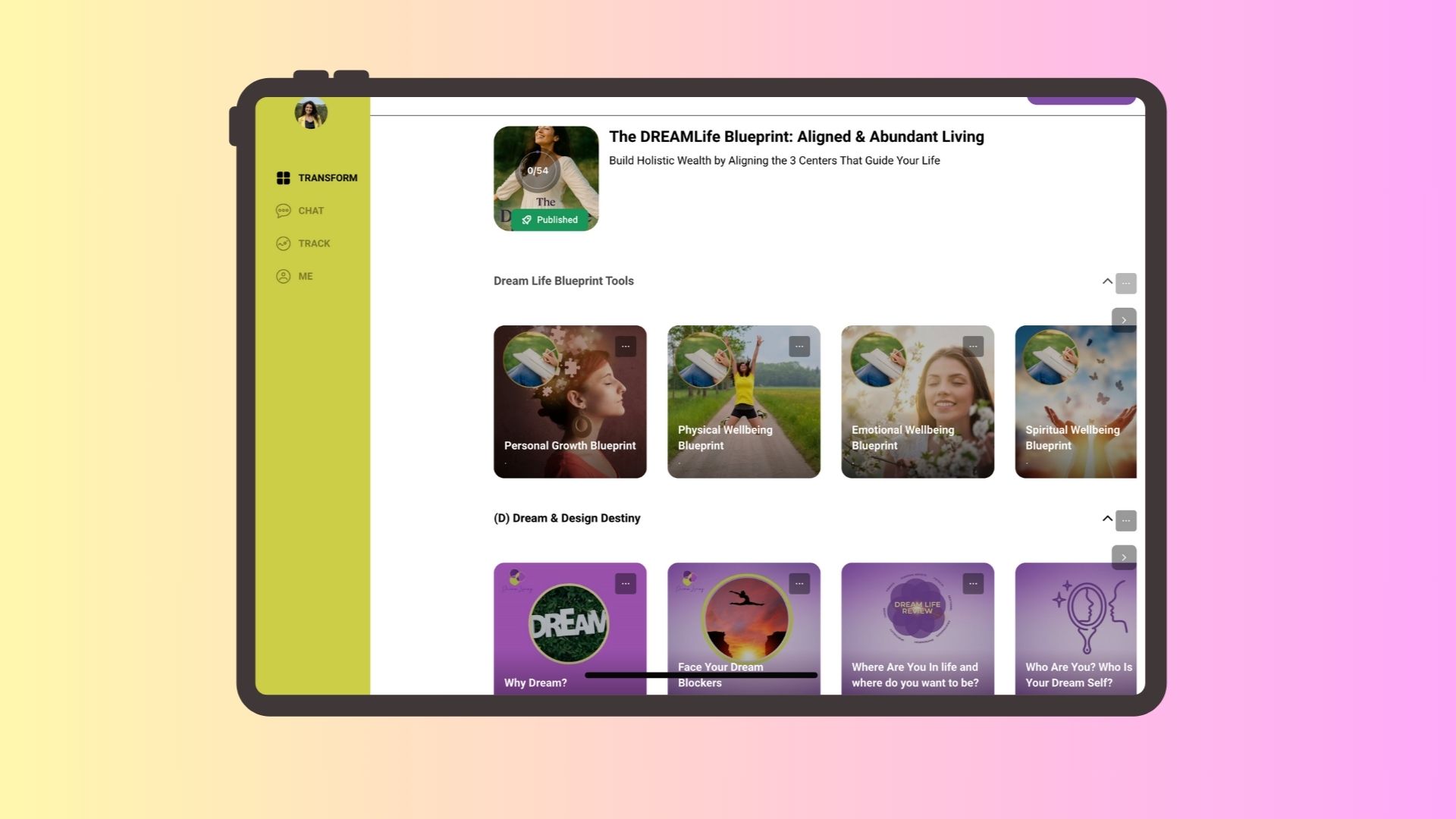Open options on Face Your Dream Blockers card

tap(799, 584)
